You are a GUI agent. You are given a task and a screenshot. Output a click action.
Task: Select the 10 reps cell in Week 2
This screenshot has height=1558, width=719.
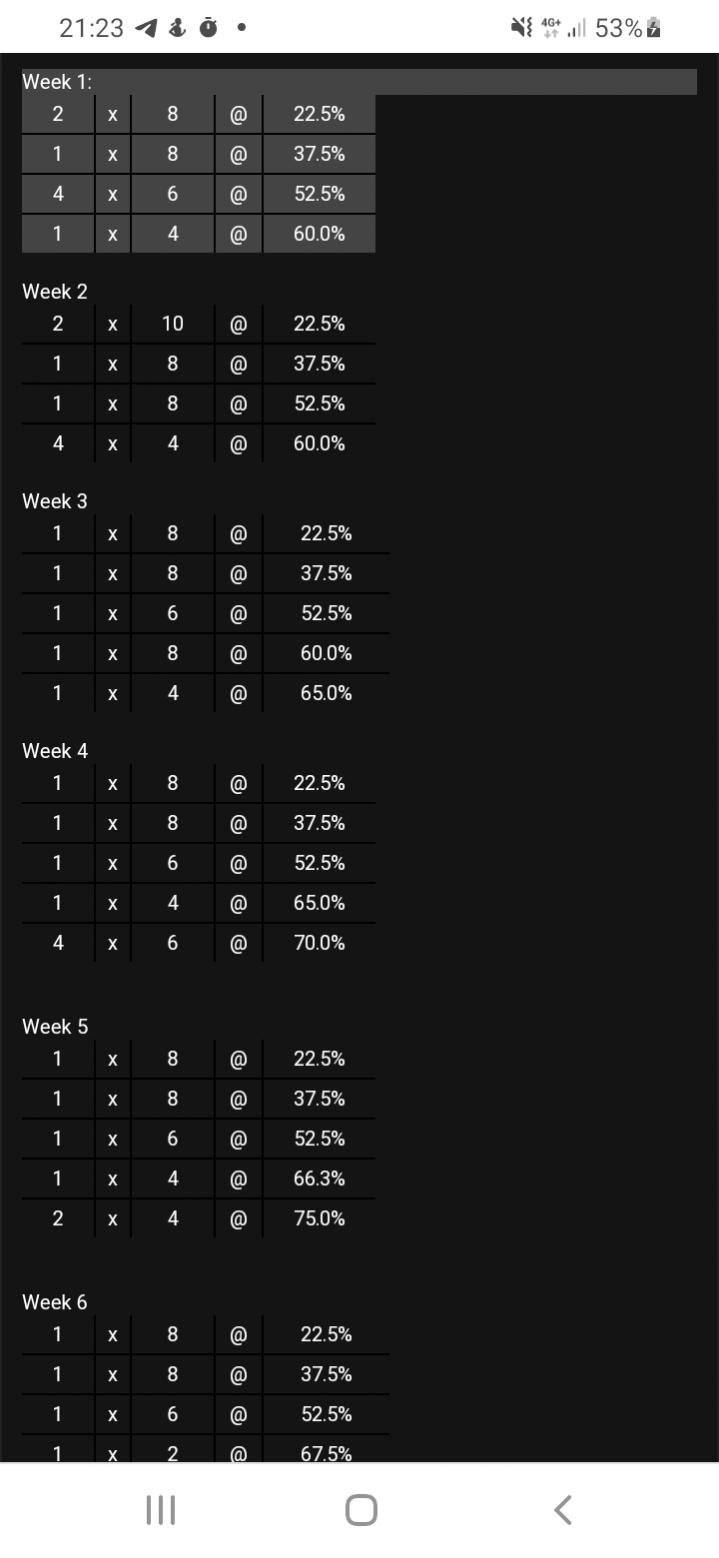173,324
